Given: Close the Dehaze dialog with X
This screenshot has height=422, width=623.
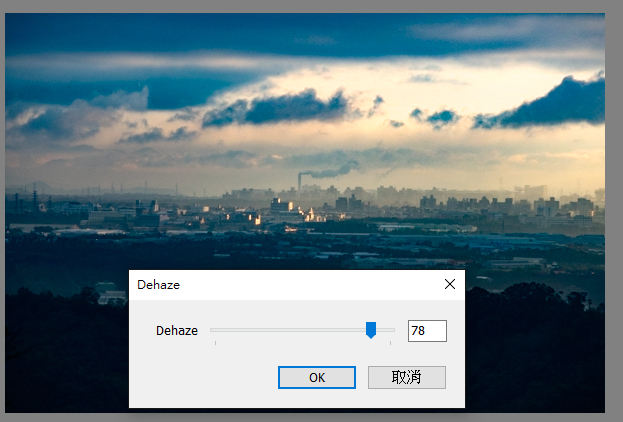Looking at the screenshot, I should click(450, 284).
